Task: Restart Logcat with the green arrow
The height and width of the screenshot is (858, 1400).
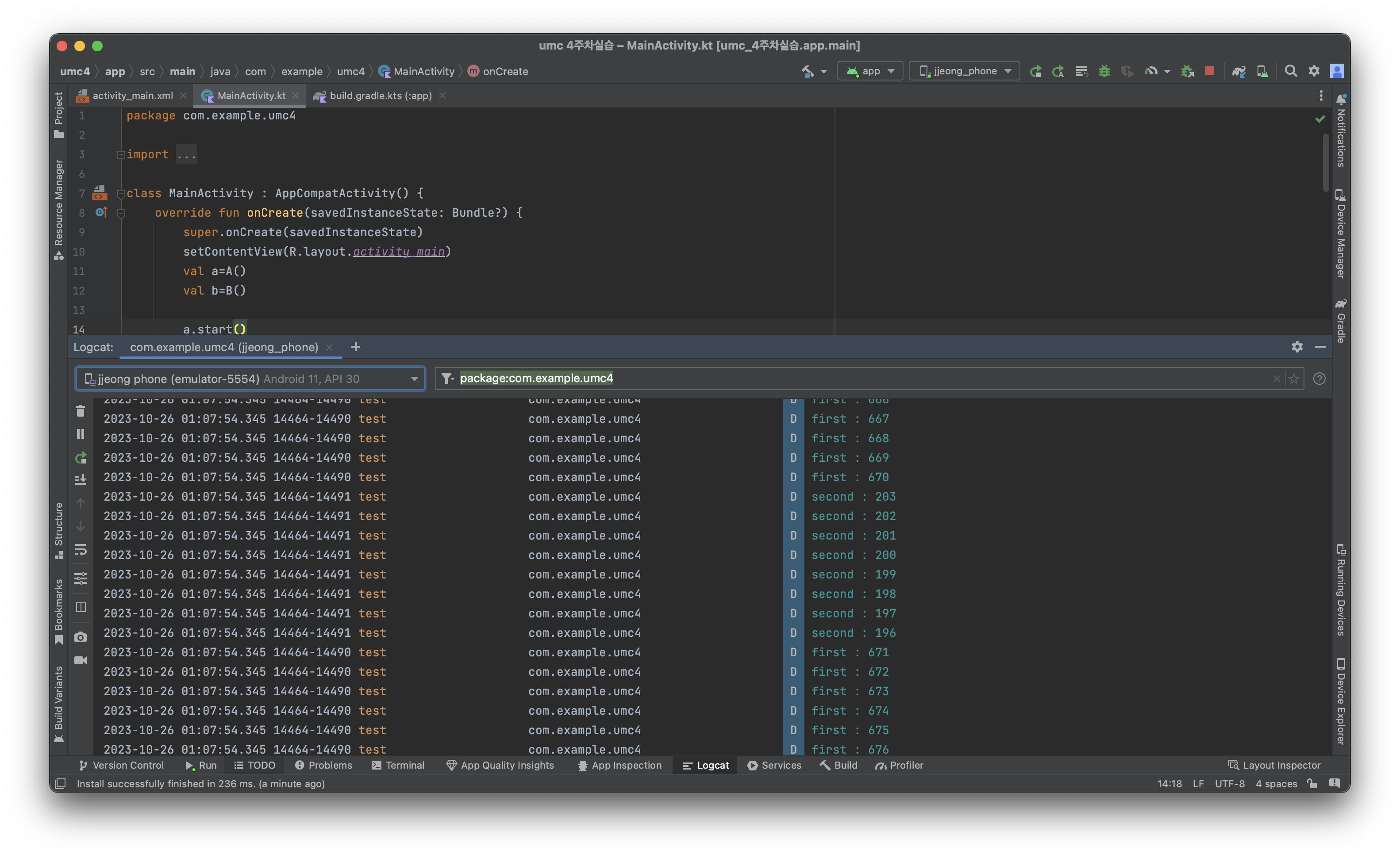Action: point(81,458)
